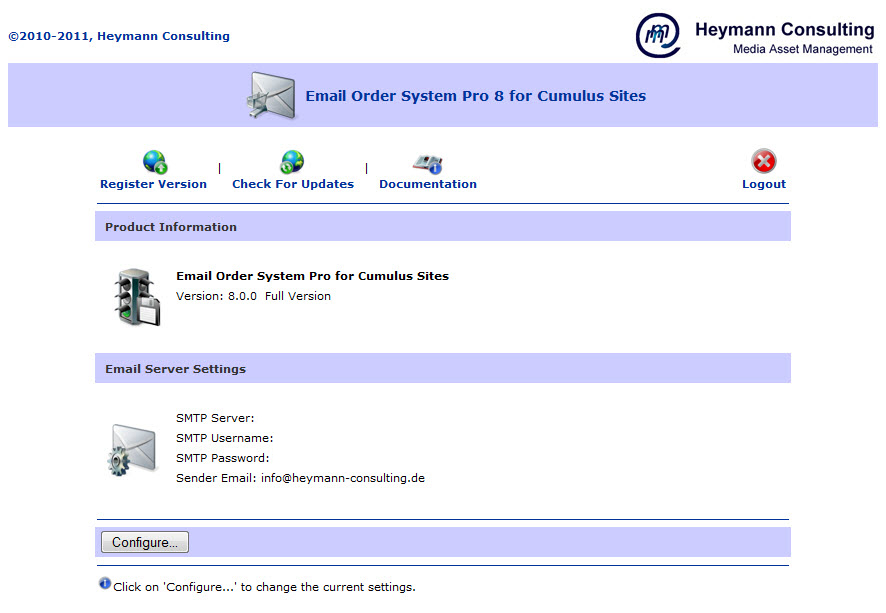Click the Email Order System Pro 8 banner title

[x=476, y=96]
